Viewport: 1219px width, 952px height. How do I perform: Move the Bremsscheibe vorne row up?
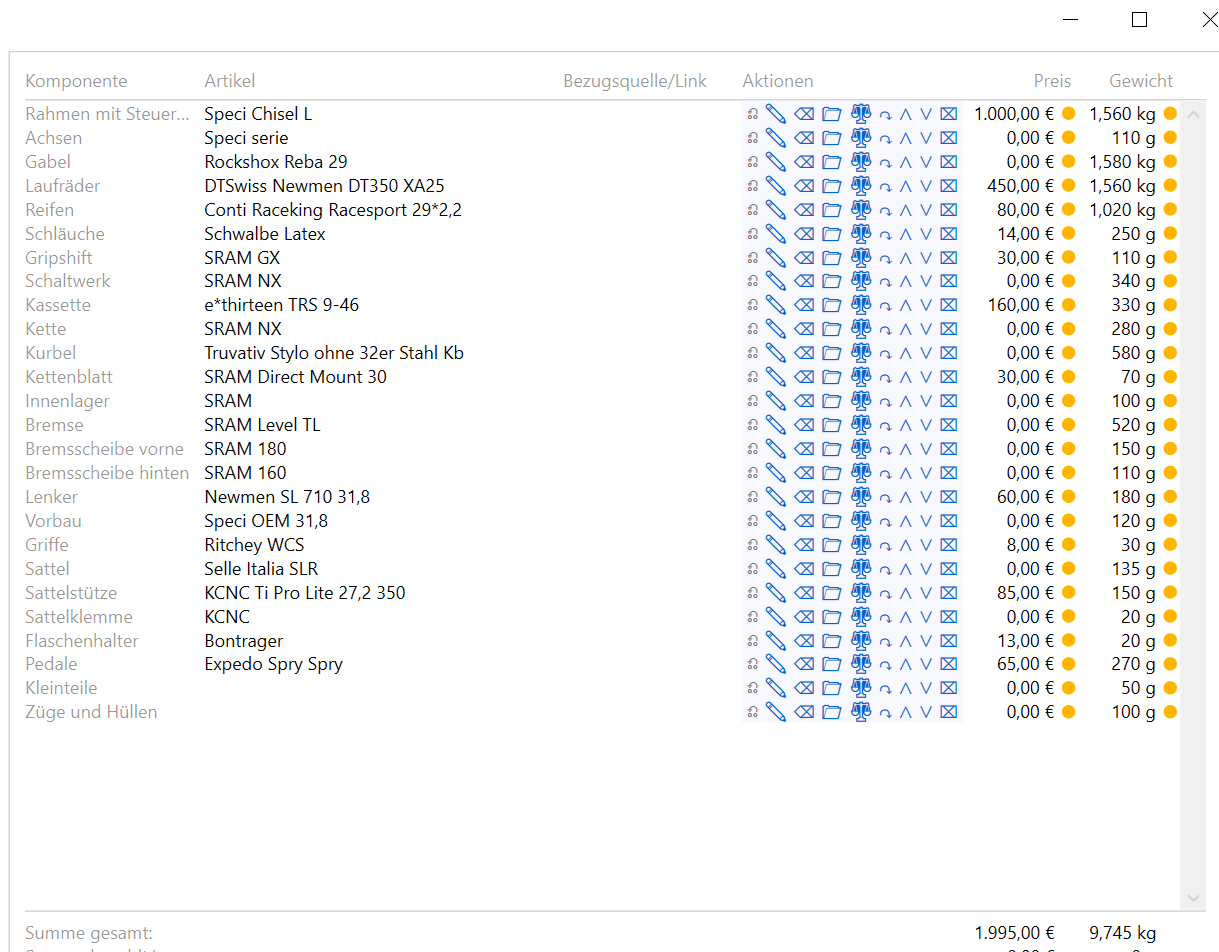[x=906, y=449]
